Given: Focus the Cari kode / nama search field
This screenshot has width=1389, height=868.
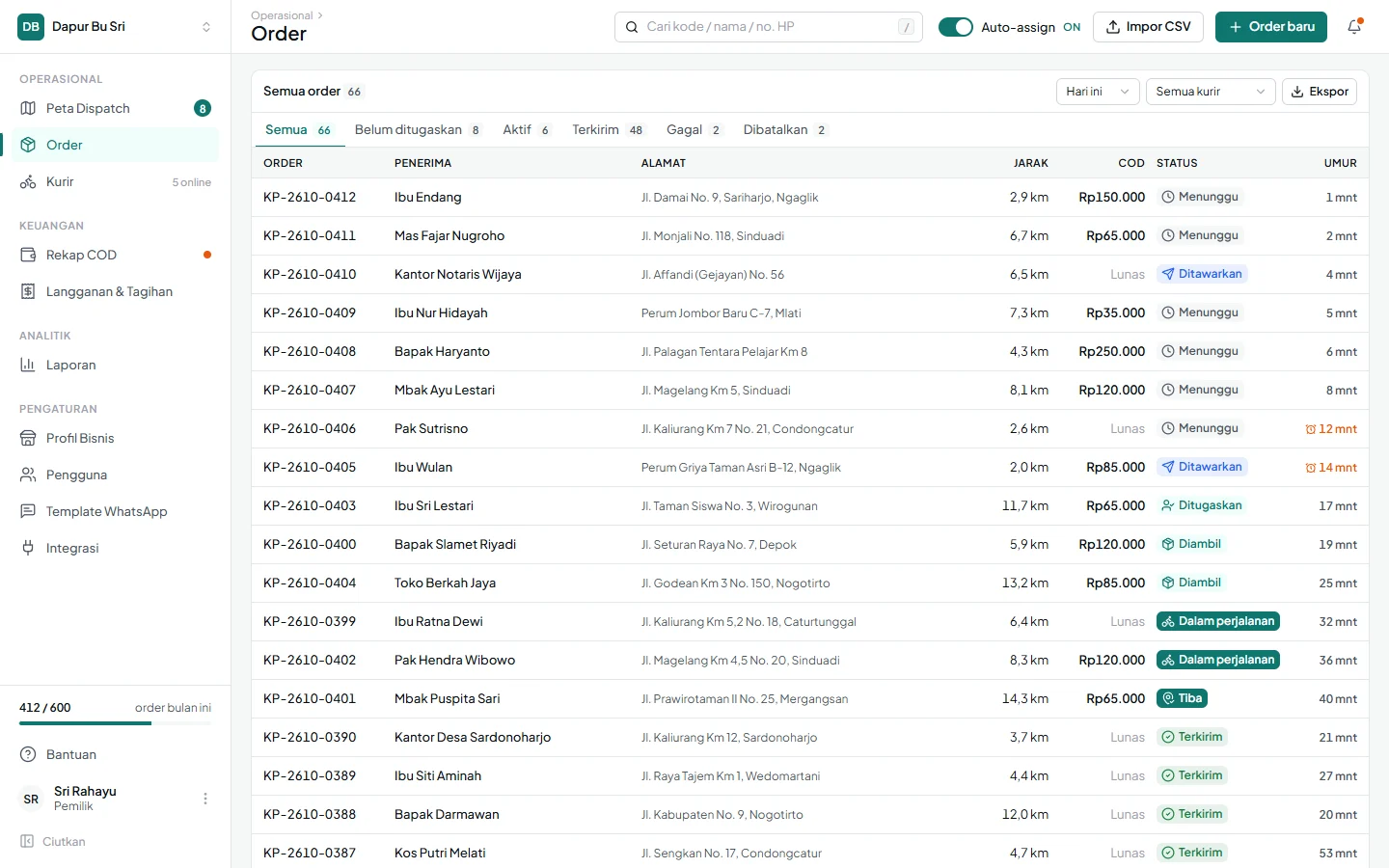Looking at the screenshot, I should 769,27.
